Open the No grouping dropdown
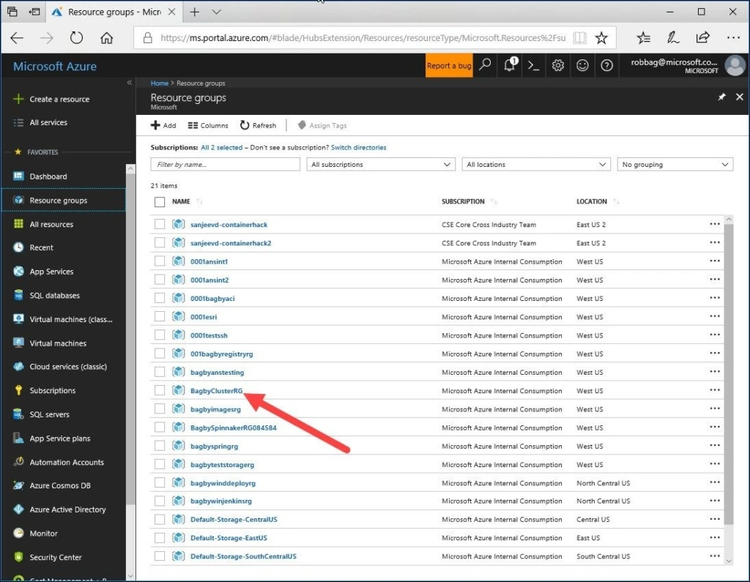Image resolution: width=750 pixels, height=582 pixels. (676, 164)
